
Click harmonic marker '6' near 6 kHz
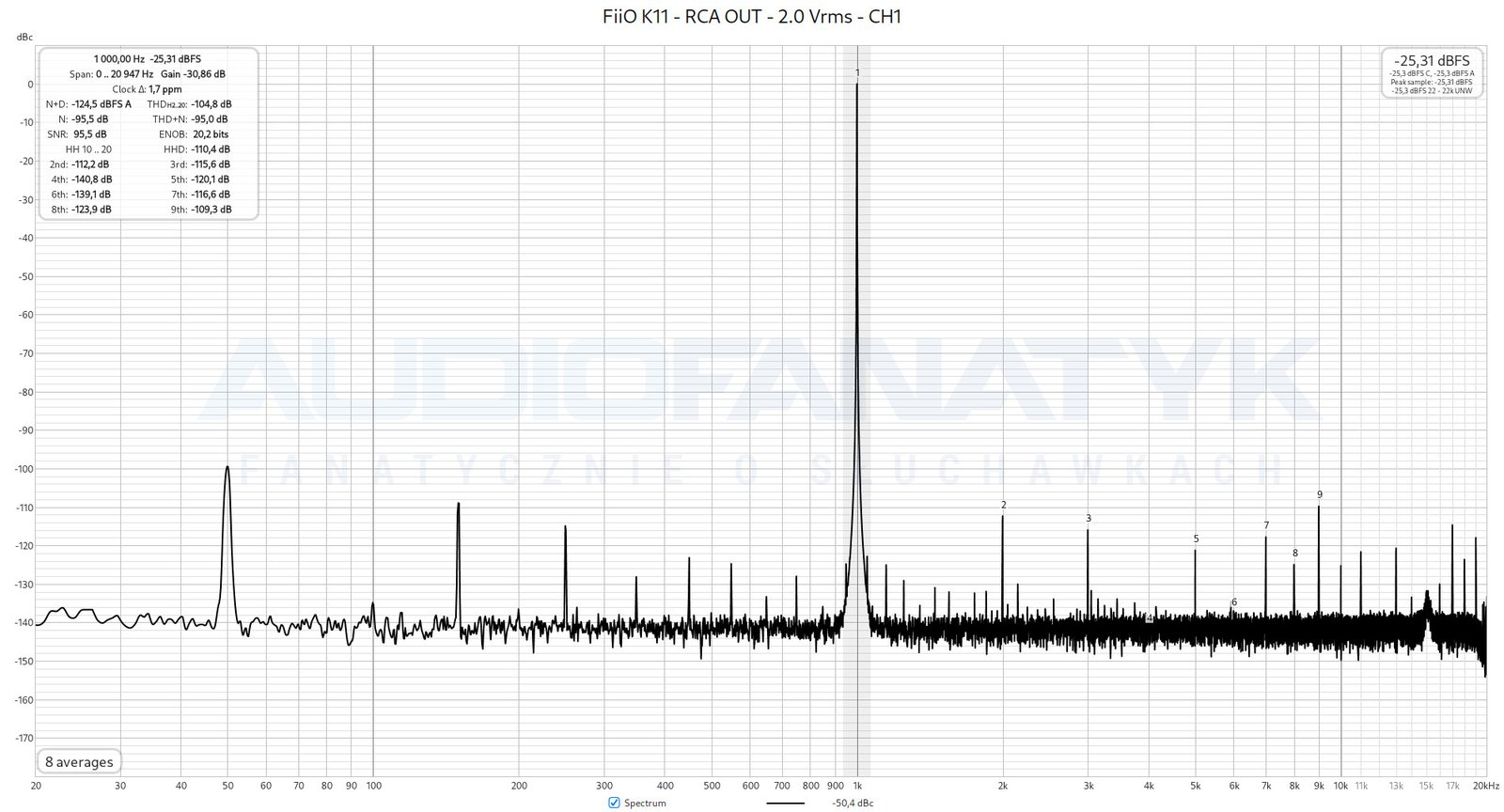[x=1234, y=601]
